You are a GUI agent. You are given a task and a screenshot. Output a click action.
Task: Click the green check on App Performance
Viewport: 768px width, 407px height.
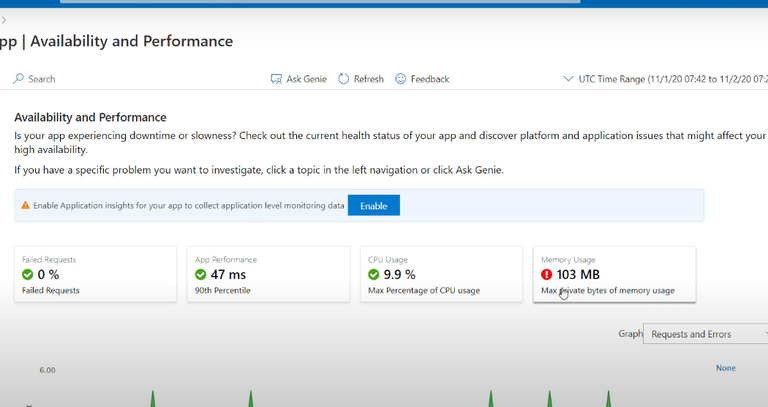201,274
